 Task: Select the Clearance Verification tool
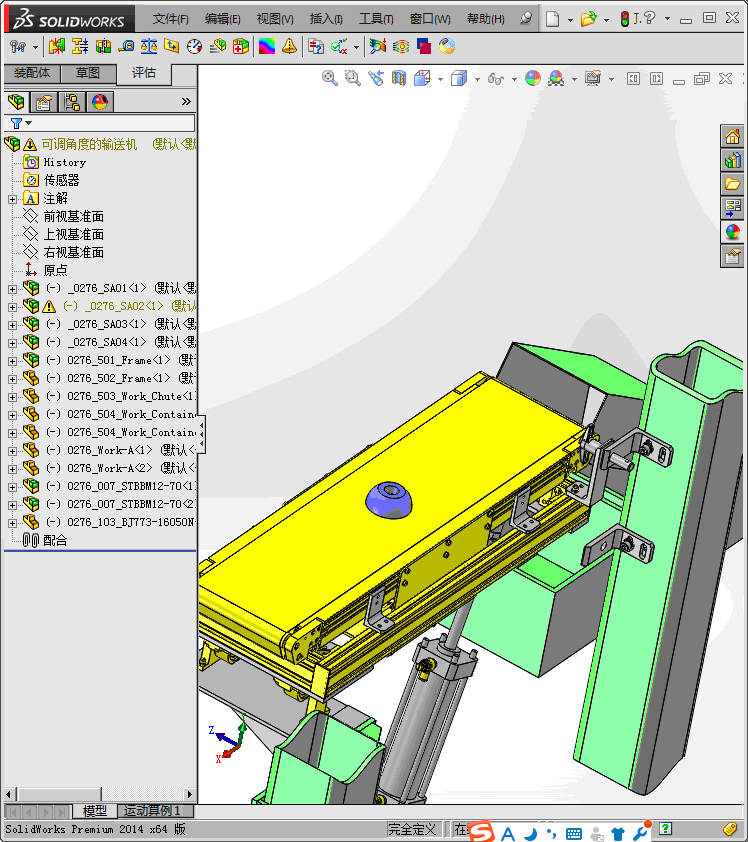(80, 47)
